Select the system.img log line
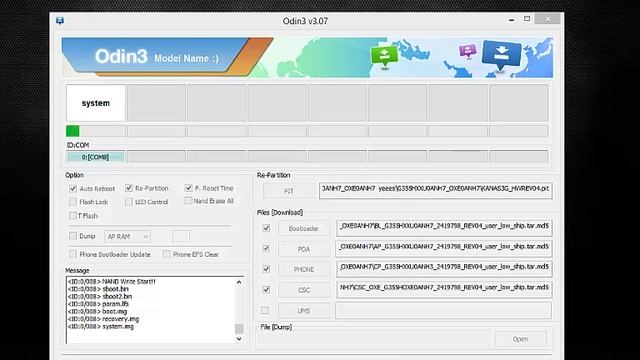Image resolution: width=640 pixels, height=360 pixels. pyautogui.click(x=101, y=327)
